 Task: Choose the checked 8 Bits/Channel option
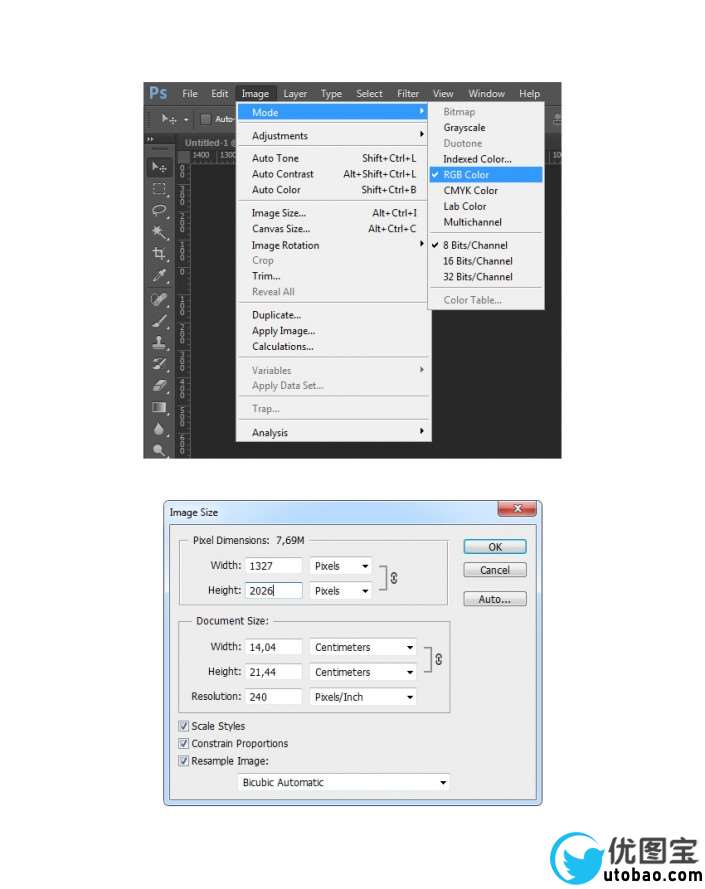tap(486, 245)
